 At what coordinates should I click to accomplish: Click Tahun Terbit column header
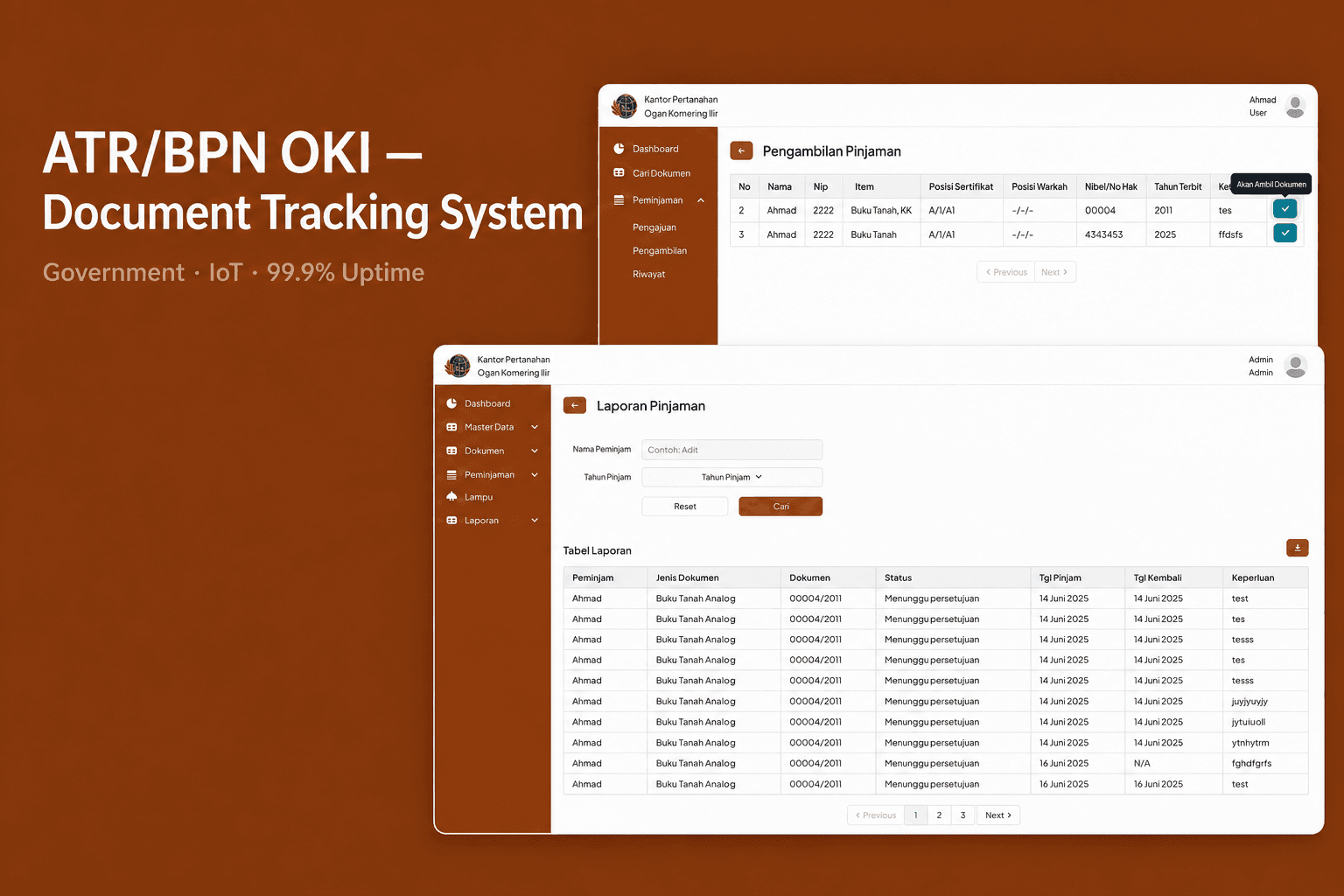pyautogui.click(x=1178, y=186)
